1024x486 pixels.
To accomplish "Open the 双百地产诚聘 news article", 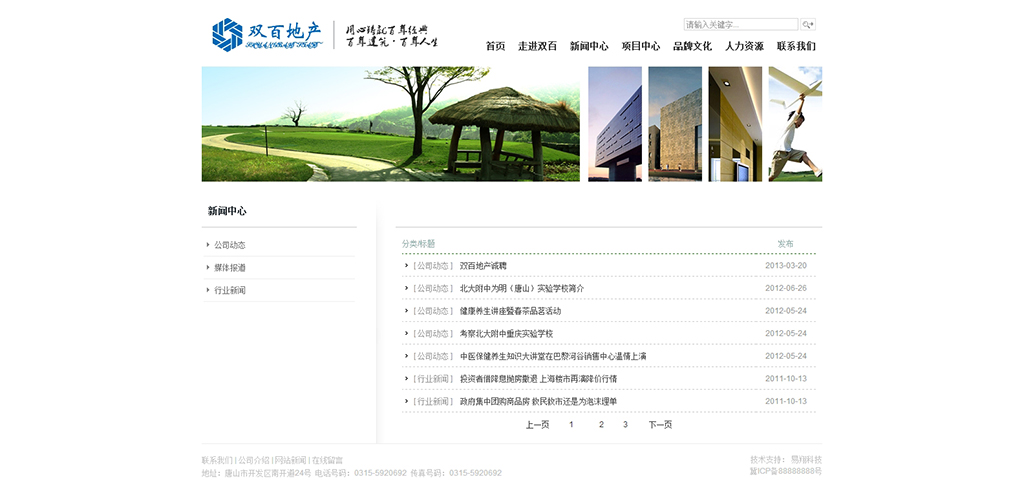I will pos(483,266).
